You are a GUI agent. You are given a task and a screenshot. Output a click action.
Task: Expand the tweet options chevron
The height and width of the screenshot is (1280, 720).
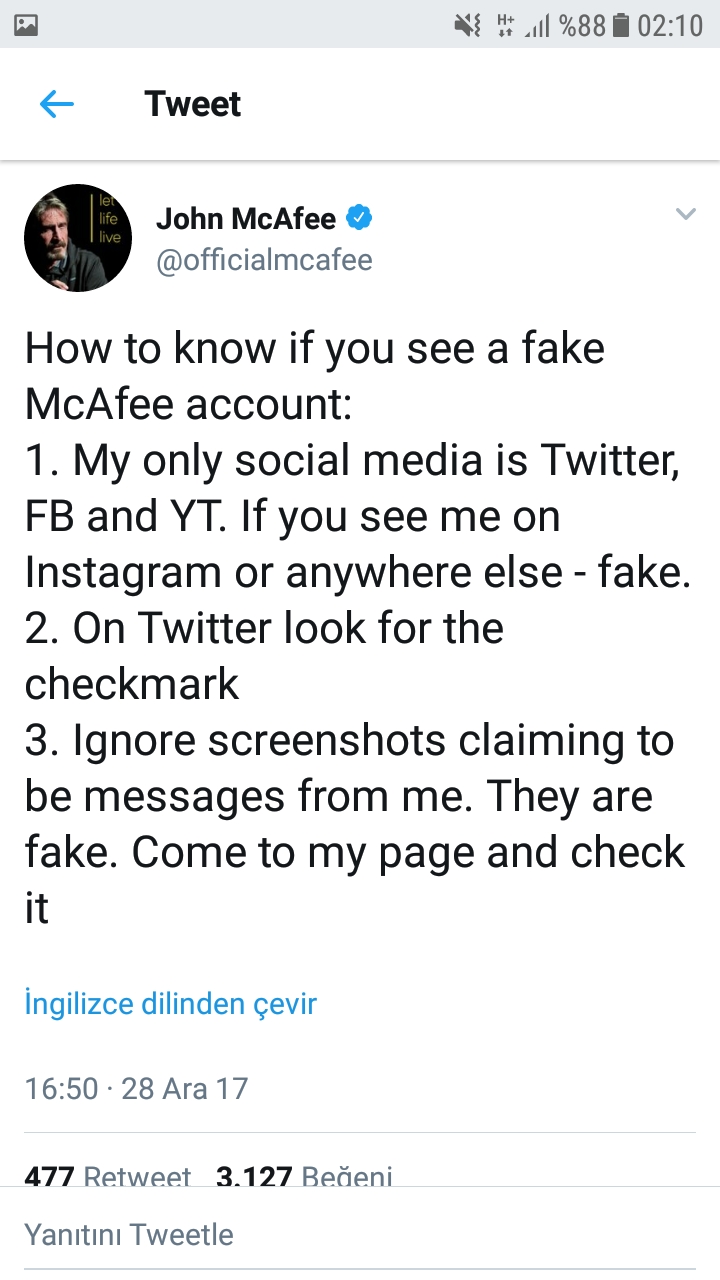point(685,214)
